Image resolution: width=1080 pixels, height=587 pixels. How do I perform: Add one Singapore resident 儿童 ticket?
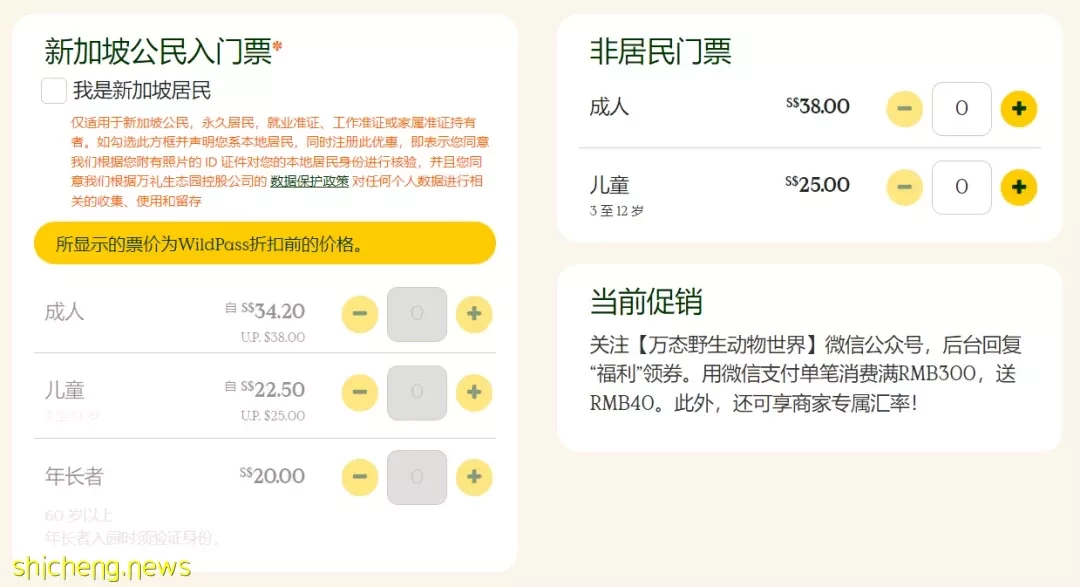click(x=474, y=393)
